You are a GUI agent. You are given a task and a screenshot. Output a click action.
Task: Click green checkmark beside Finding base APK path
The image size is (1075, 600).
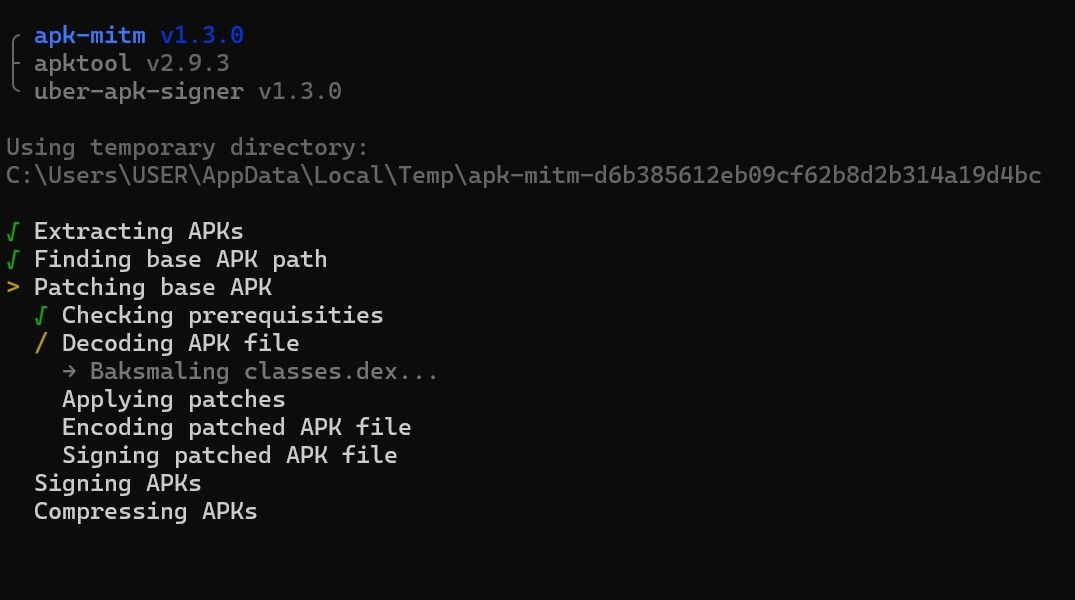pos(13,260)
